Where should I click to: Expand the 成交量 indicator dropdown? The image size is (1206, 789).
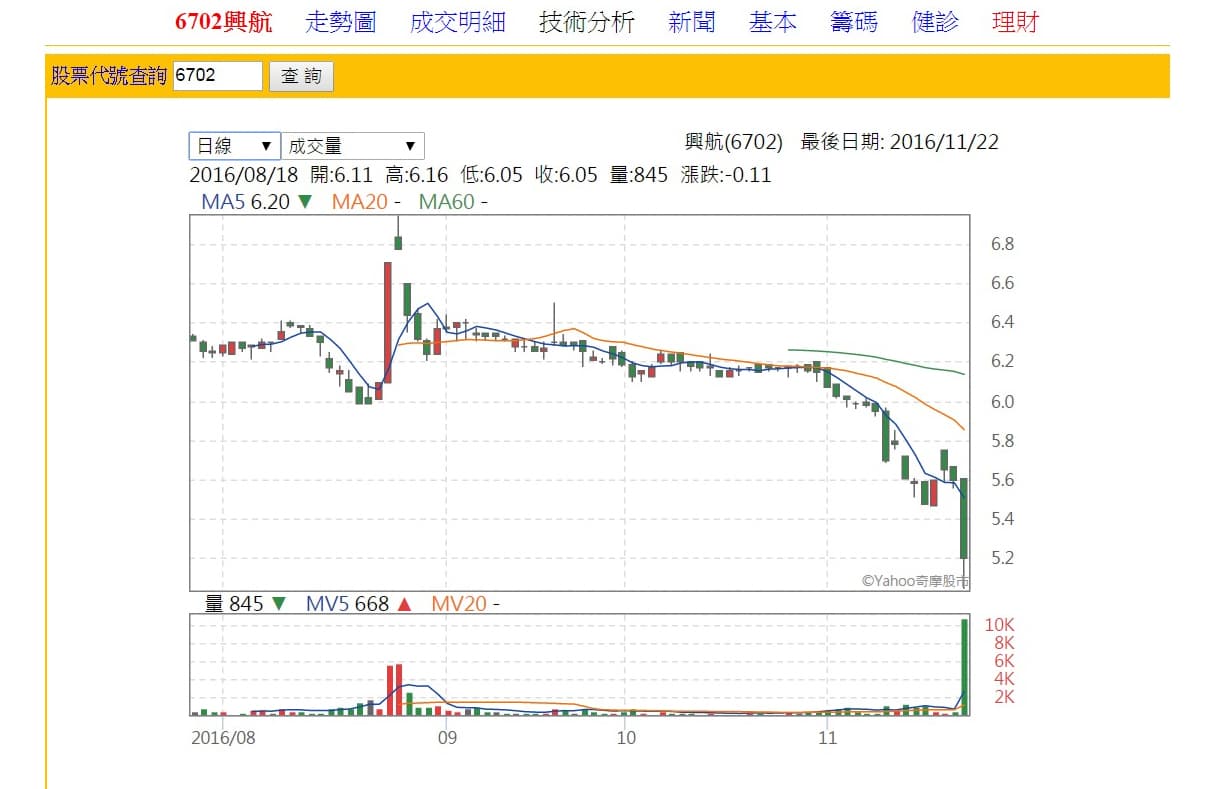click(353, 146)
